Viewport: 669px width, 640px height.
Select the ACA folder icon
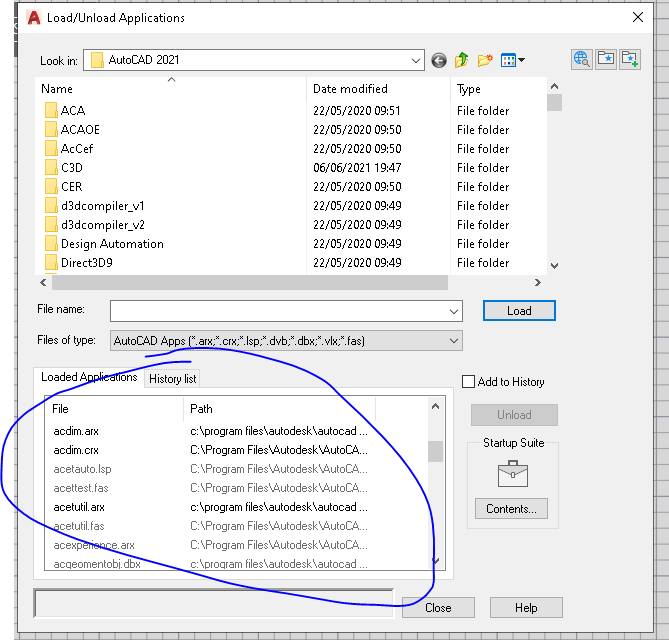[x=51, y=110]
